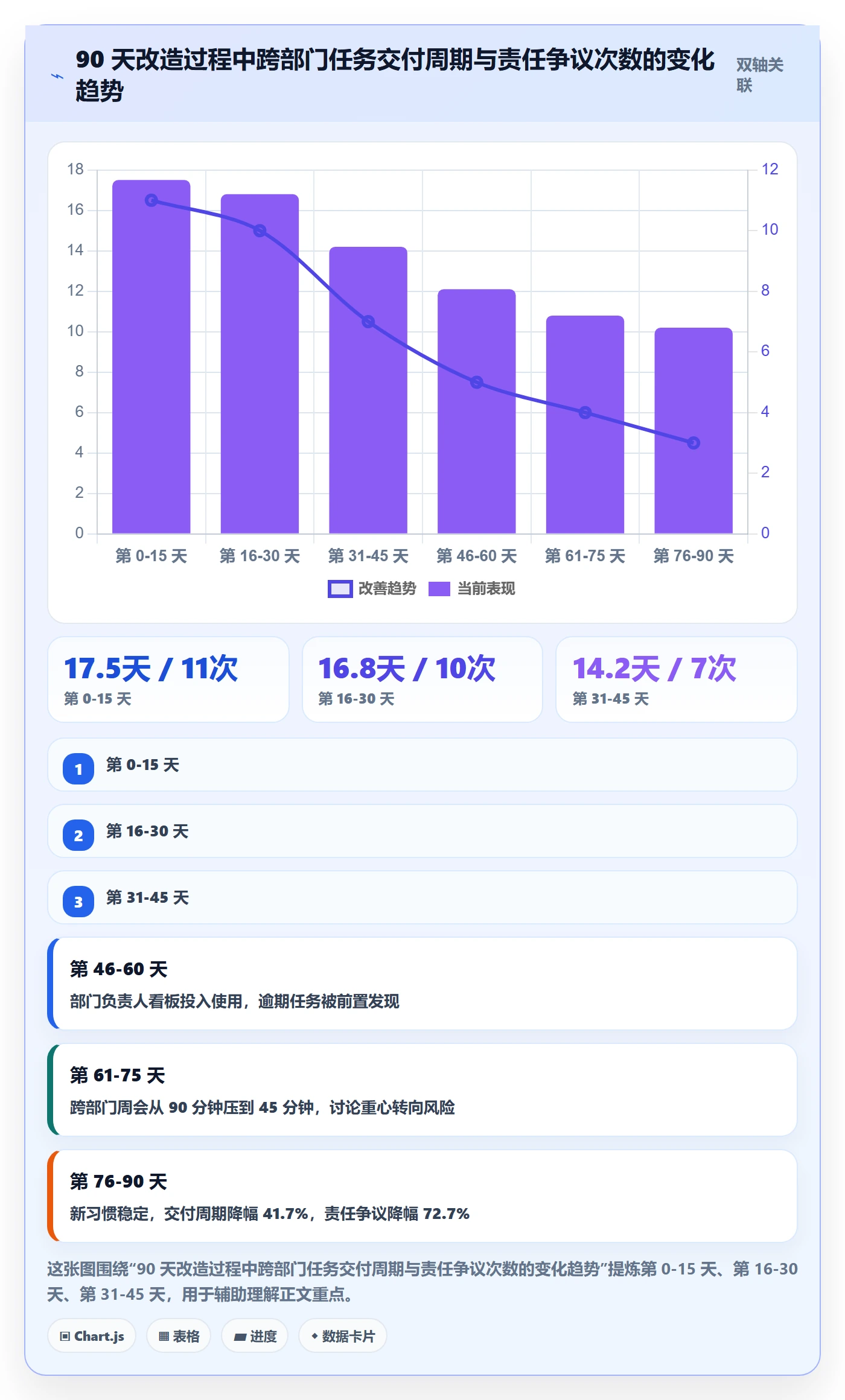The width and height of the screenshot is (845, 1400).
Task: Click the 双轴关联 label in the header
Action: click(x=760, y=75)
